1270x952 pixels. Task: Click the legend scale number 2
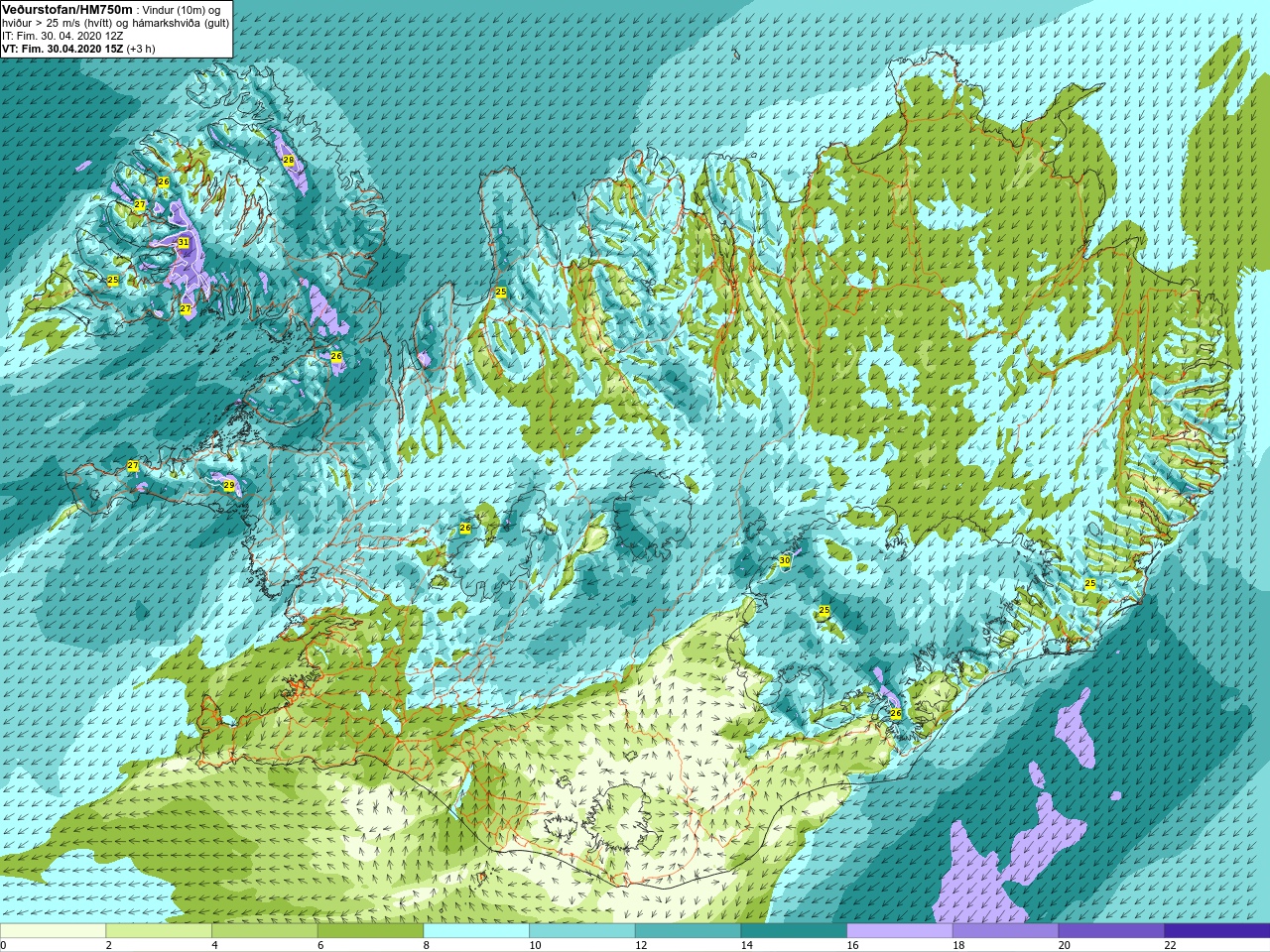pos(109,945)
